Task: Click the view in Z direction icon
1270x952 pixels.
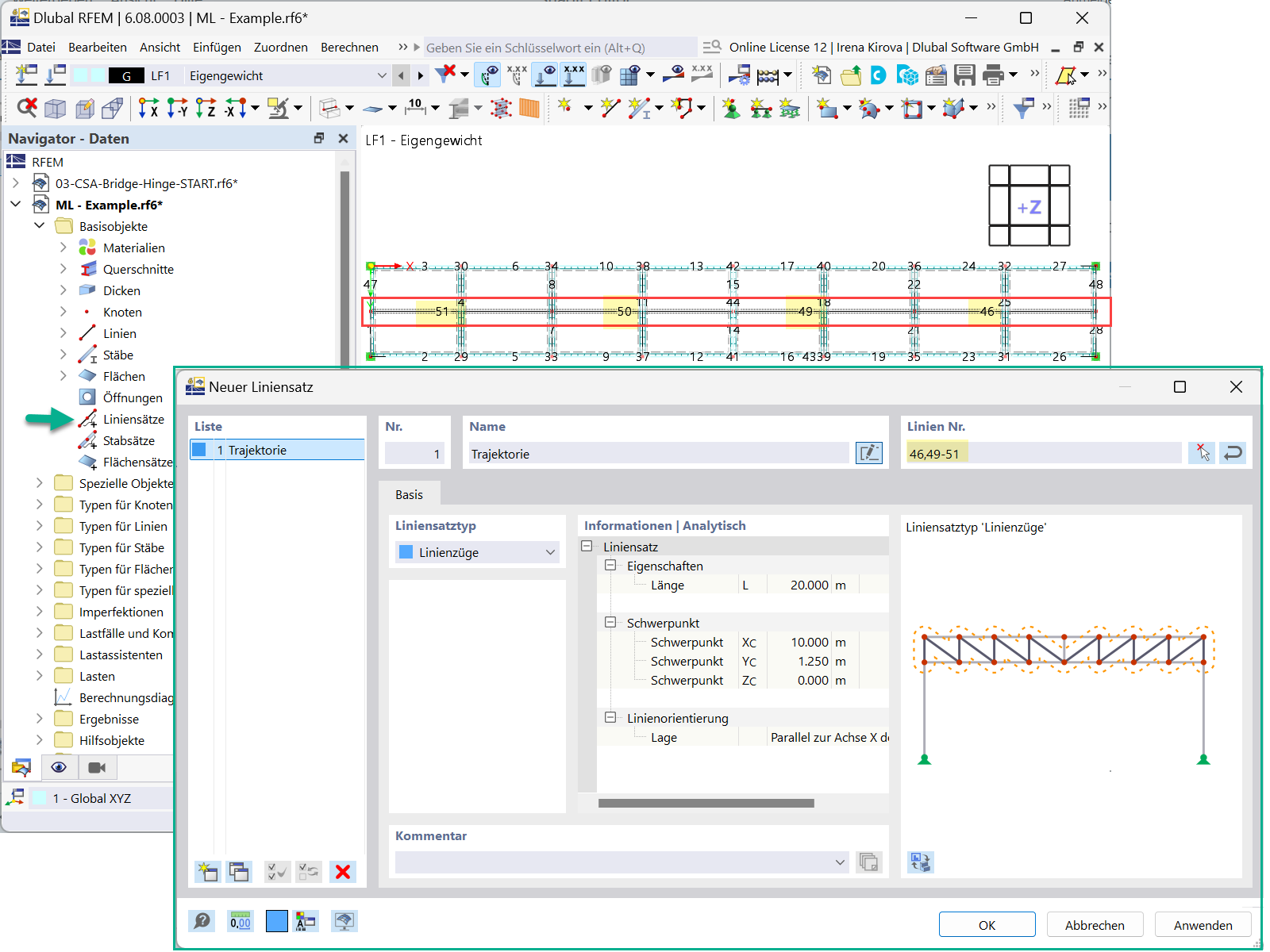Action: [x=206, y=108]
